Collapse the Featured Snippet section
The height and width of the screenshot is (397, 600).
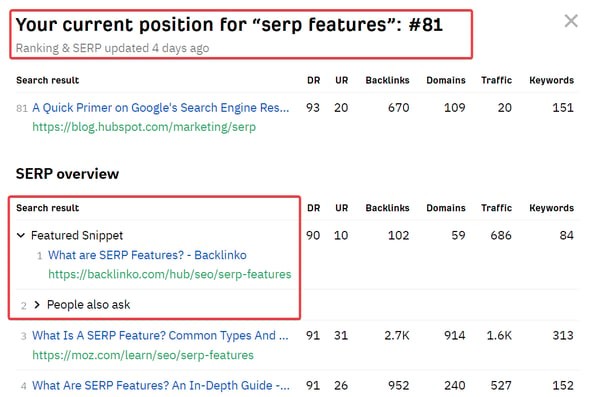pos(21,235)
